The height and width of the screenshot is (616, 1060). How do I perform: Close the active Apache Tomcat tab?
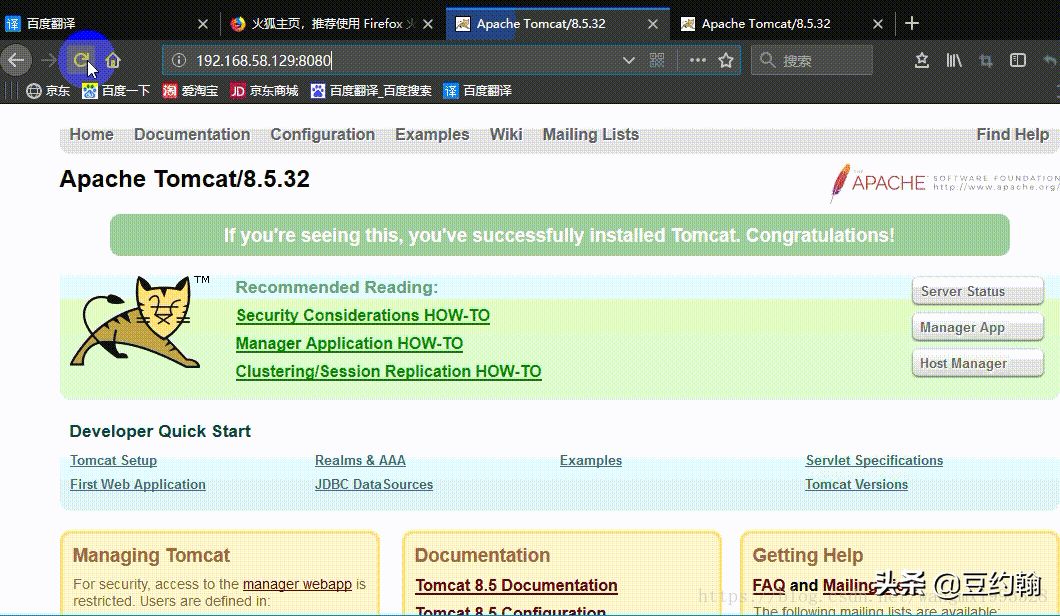pos(652,24)
